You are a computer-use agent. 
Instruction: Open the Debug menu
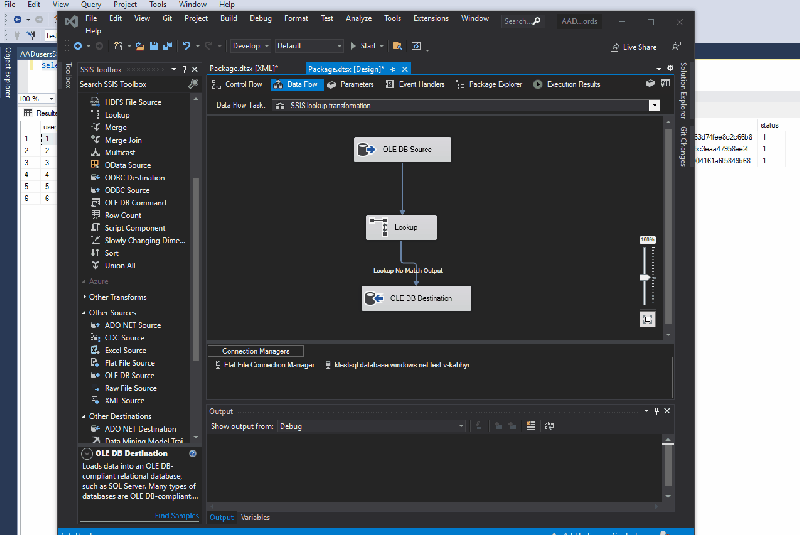coord(260,18)
